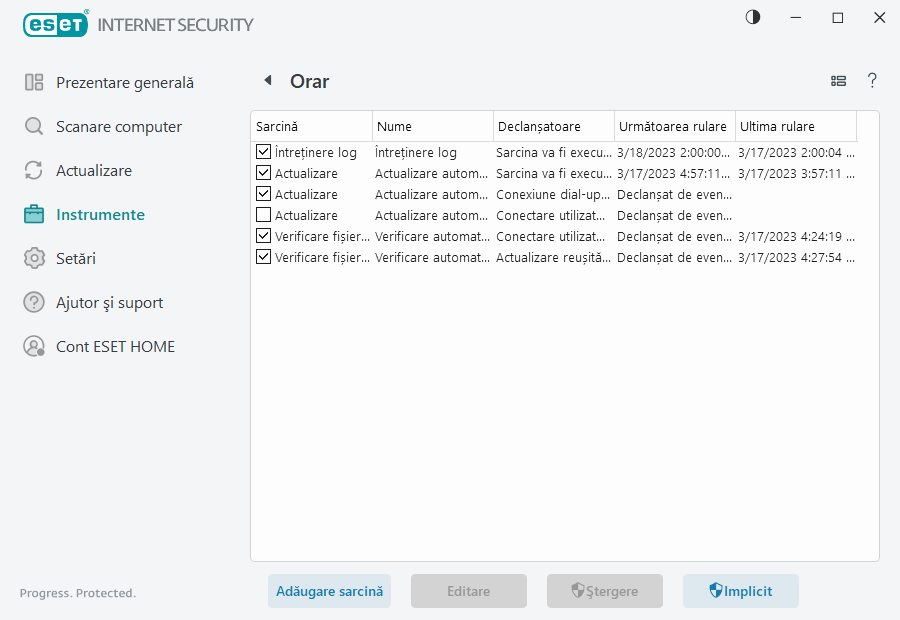Screen dimensions: 900x620
Task: Open Setări using the gear icon
Action: tap(34, 258)
